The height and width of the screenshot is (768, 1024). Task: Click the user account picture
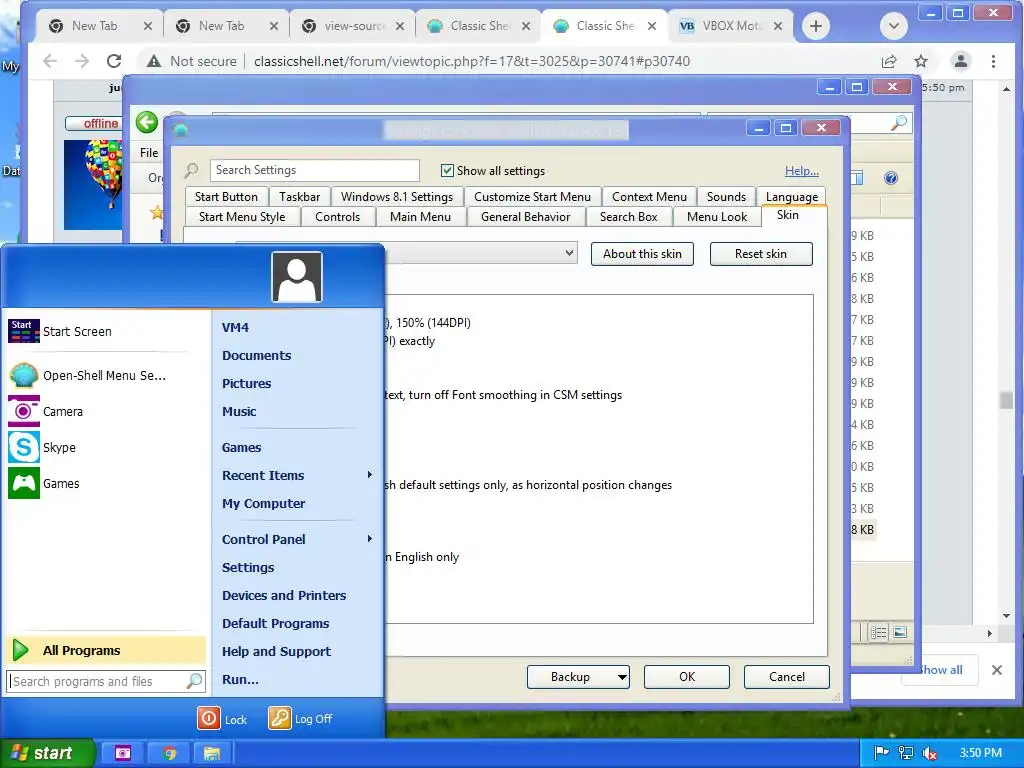coord(297,278)
